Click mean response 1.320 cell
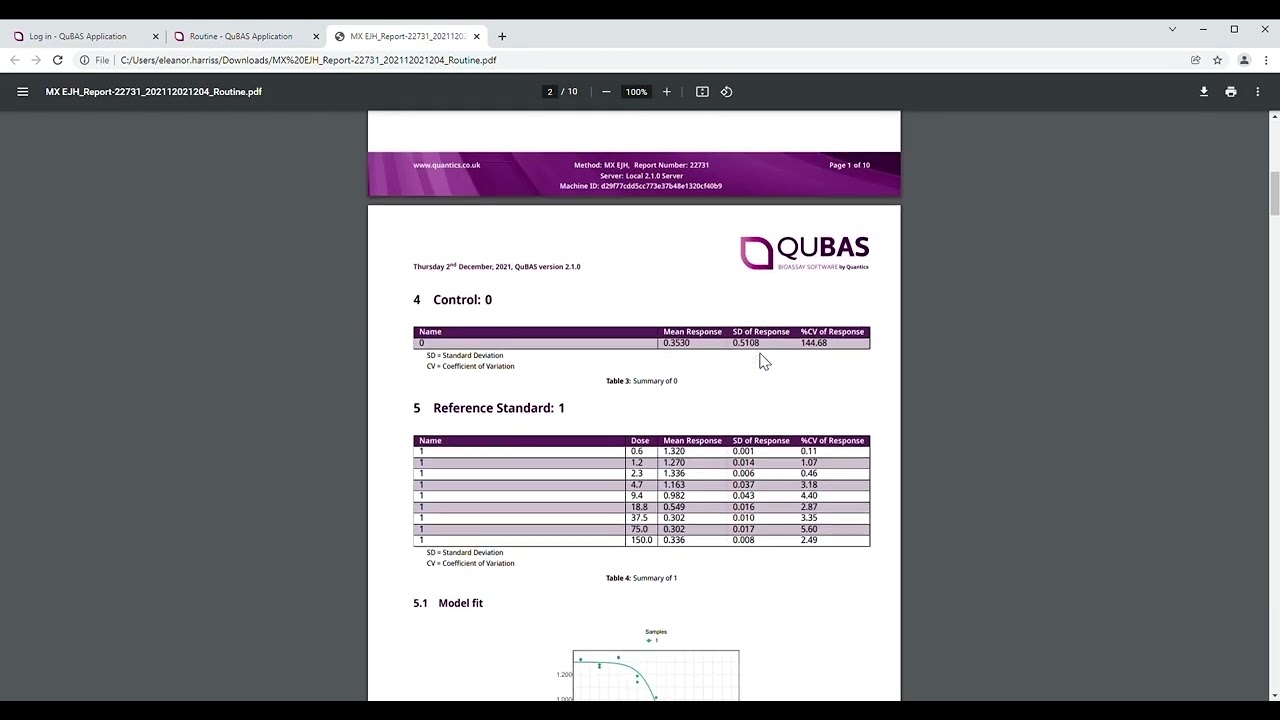Image resolution: width=1280 pixels, height=720 pixels. pyautogui.click(x=674, y=451)
